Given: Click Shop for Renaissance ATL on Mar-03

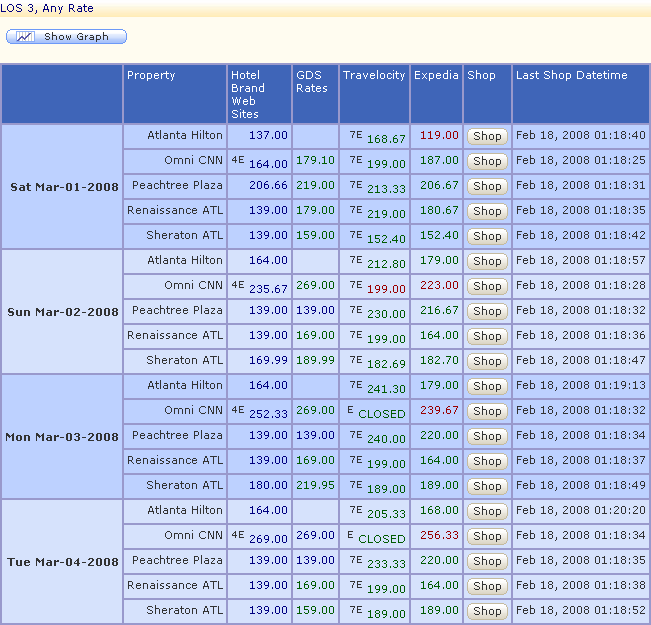Looking at the screenshot, I should (x=487, y=461).
